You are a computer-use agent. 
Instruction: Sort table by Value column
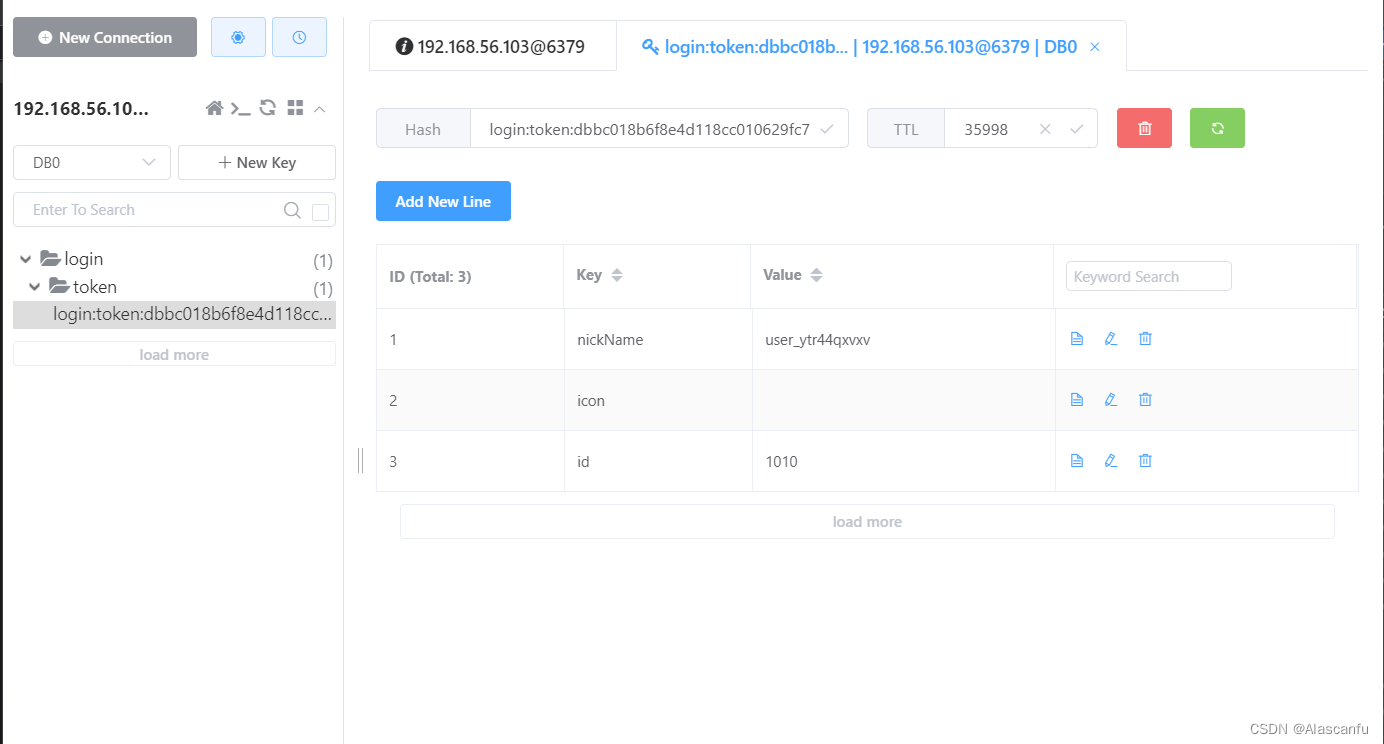coord(817,275)
